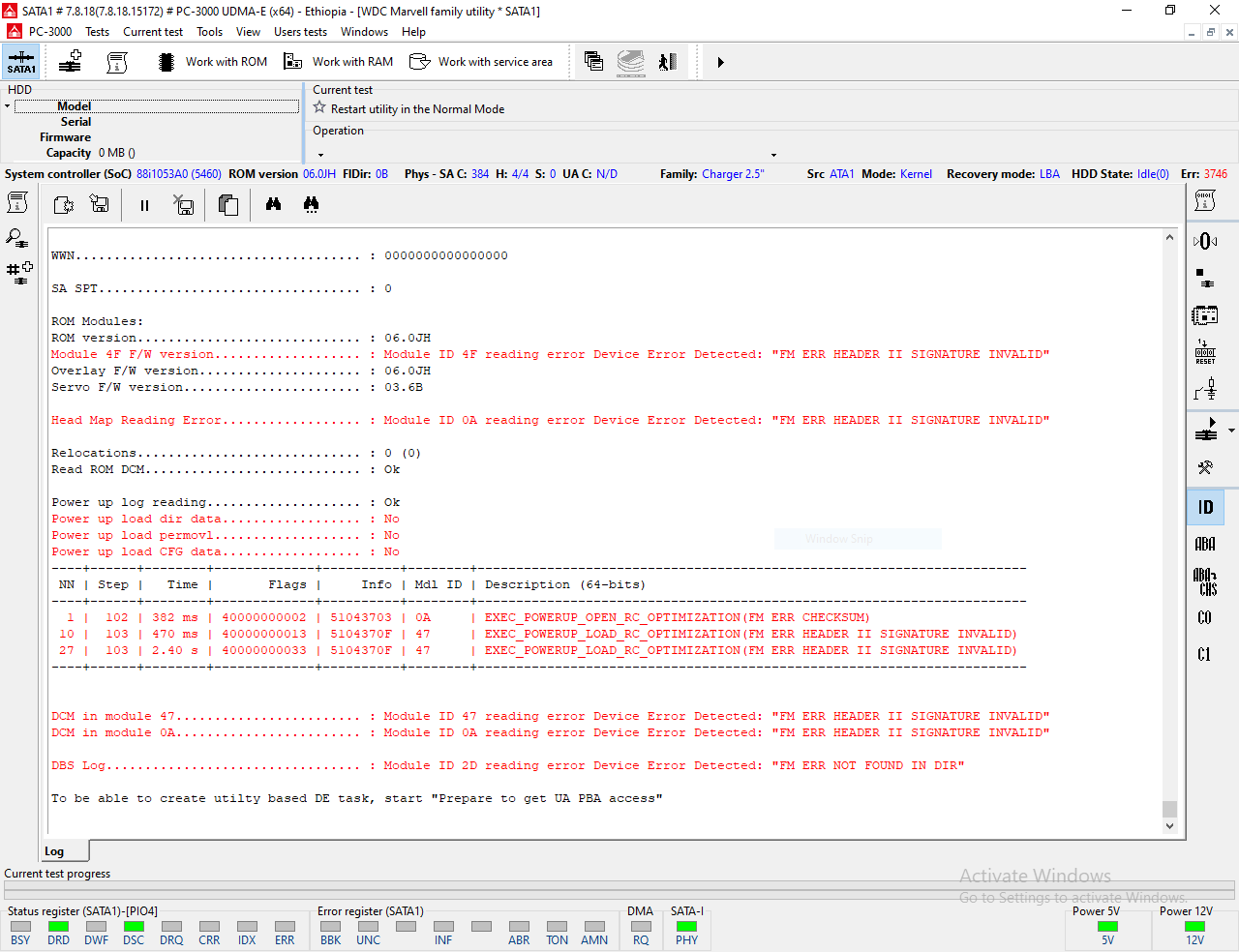Click the left sidebar report scroll icon
The width and height of the screenshot is (1239, 952).
pyautogui.click(x=17, y=202)
